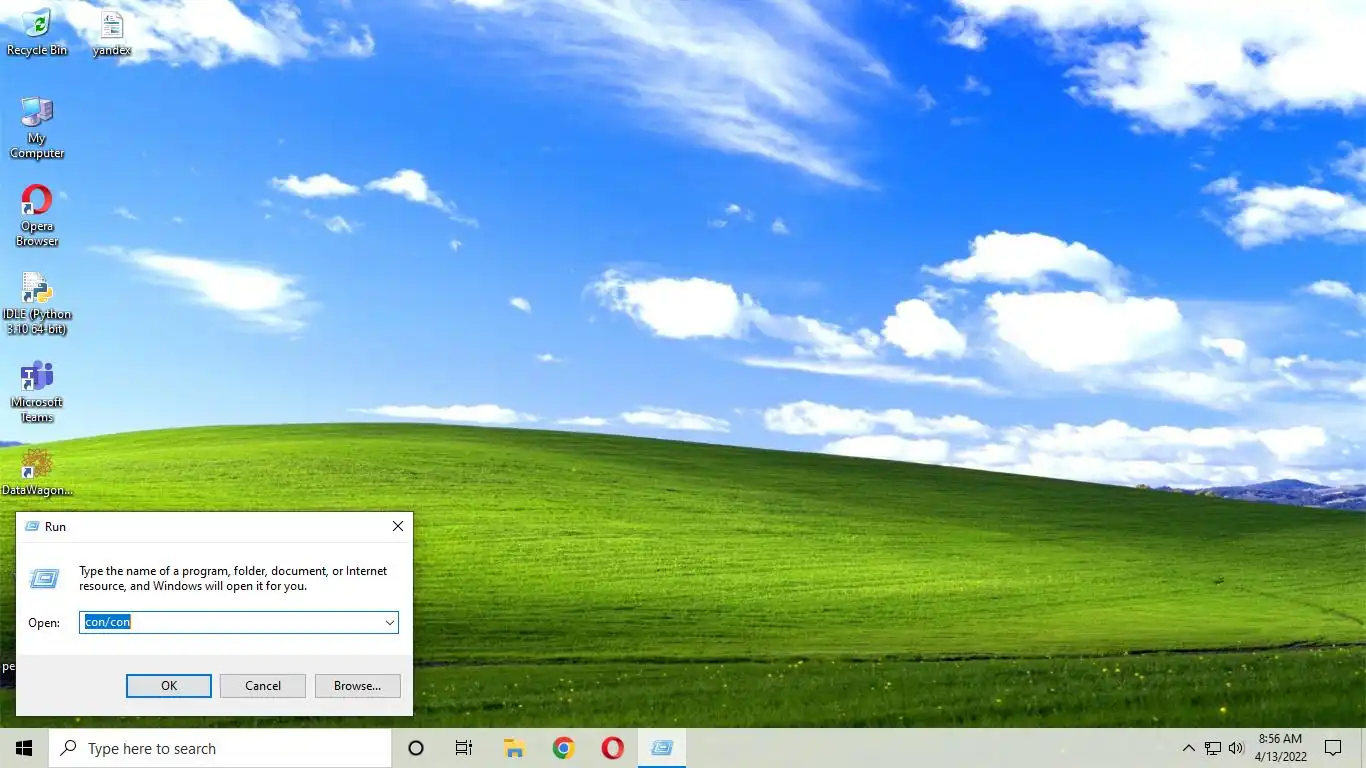Click the Run dialog title bar icon
The width and height of the screenshot is (1366, 768).
click(x=32, y=526)
